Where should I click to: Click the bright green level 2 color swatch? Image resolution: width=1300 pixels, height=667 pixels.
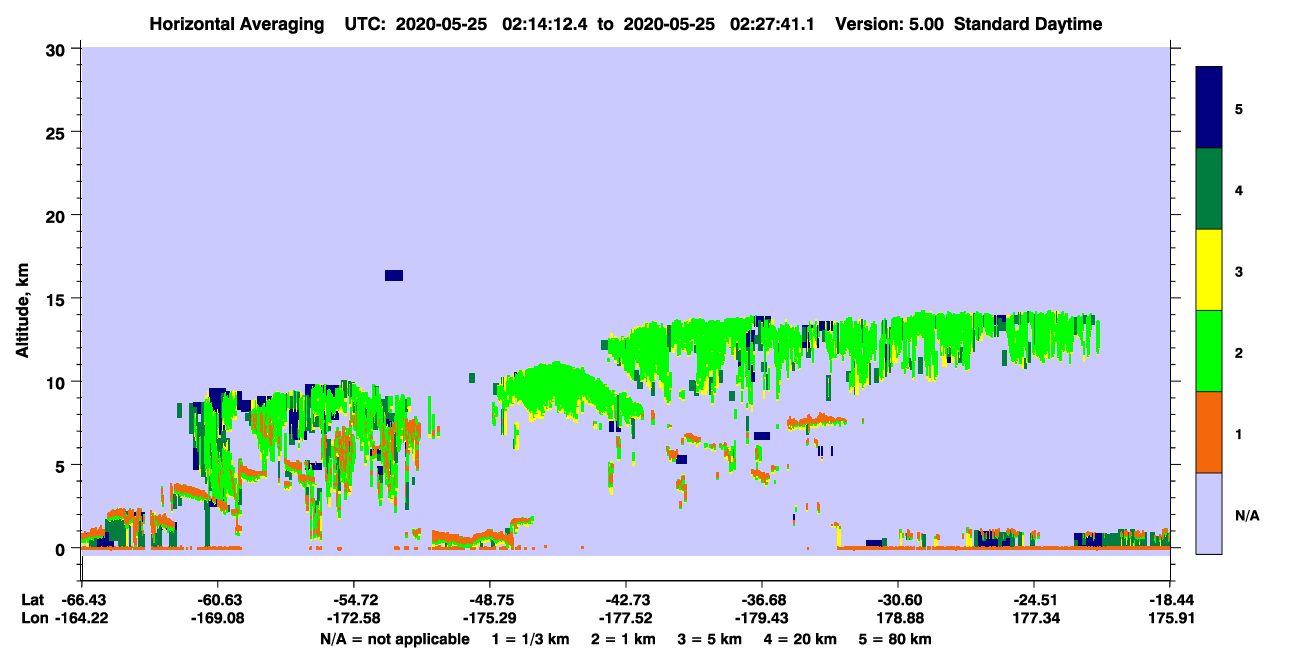click(1209, 351)
